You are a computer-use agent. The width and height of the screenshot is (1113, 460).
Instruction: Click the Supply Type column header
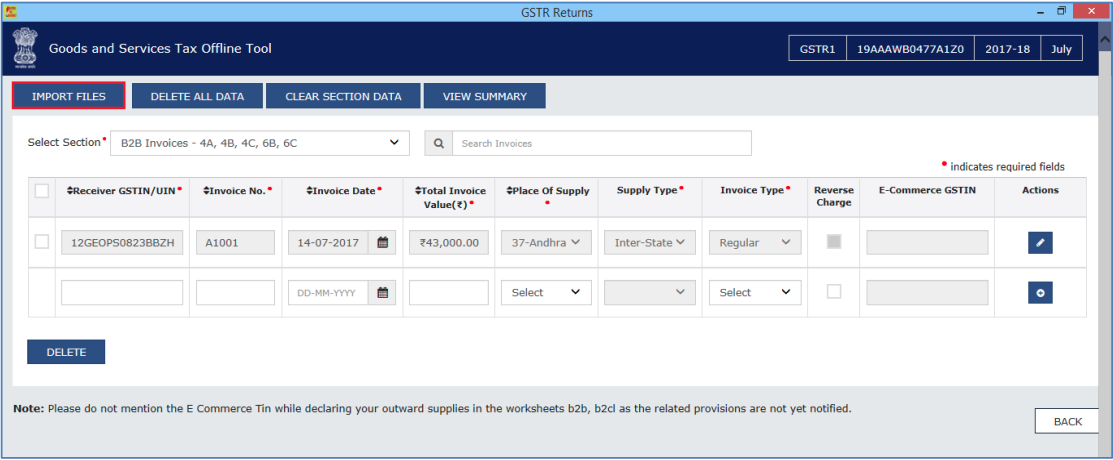click(650, 190)
